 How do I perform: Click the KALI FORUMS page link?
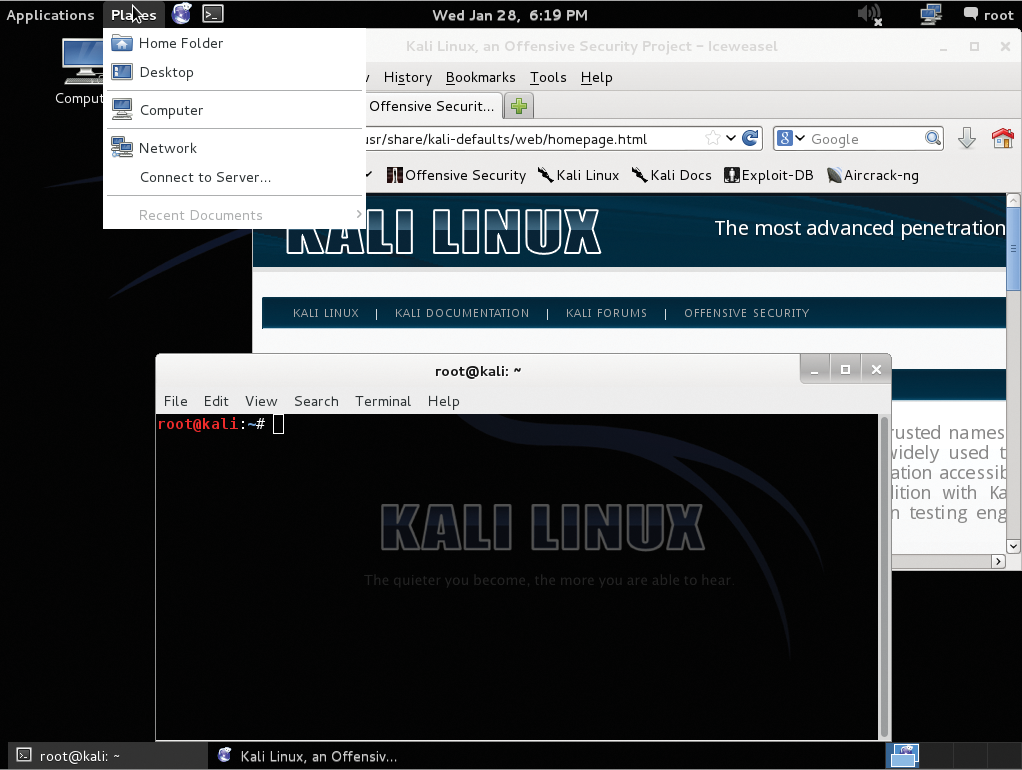(x=606, y=313)
